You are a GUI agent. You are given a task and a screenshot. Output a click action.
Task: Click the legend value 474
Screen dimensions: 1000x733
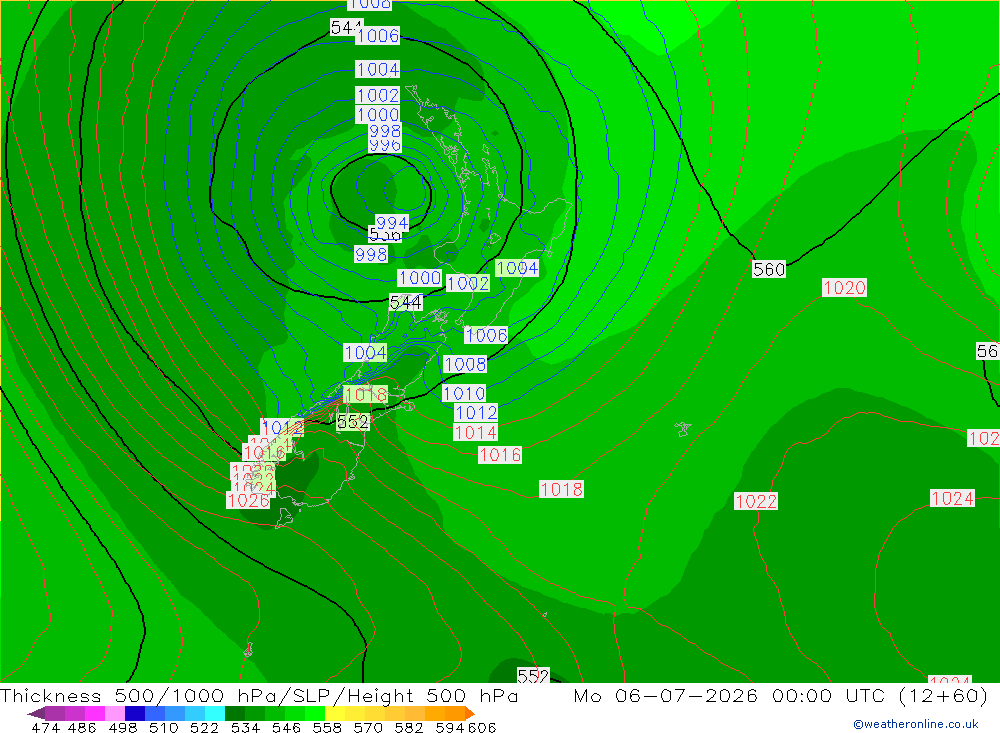(x=45, y=727)
